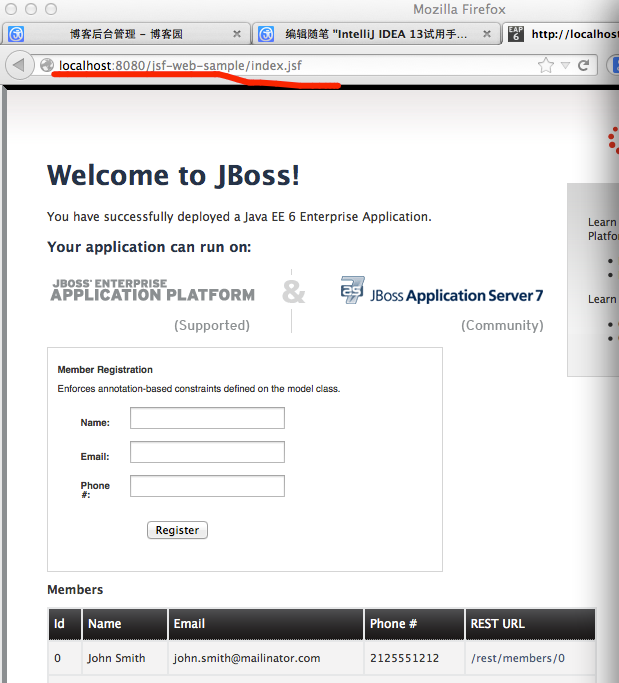Click the globe site identity icon
This screenshot has width=619, height=683.
click(x=47, y=65)
